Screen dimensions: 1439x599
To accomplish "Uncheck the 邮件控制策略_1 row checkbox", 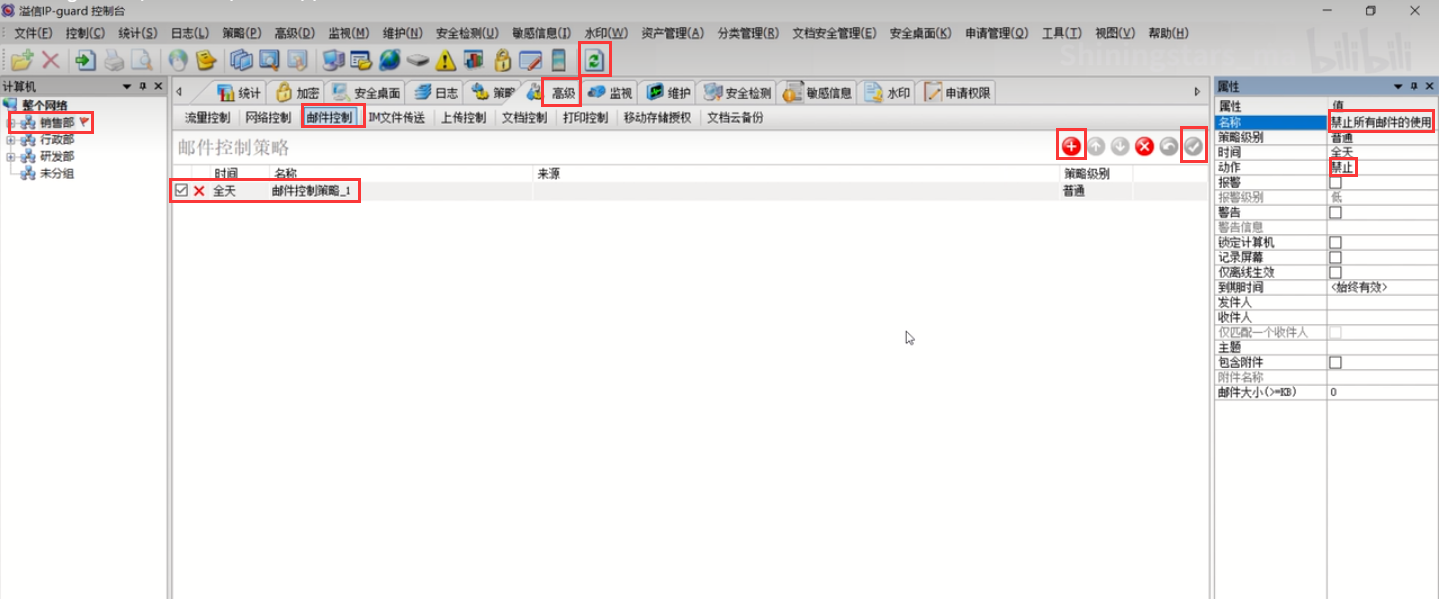I will (181, 190).
